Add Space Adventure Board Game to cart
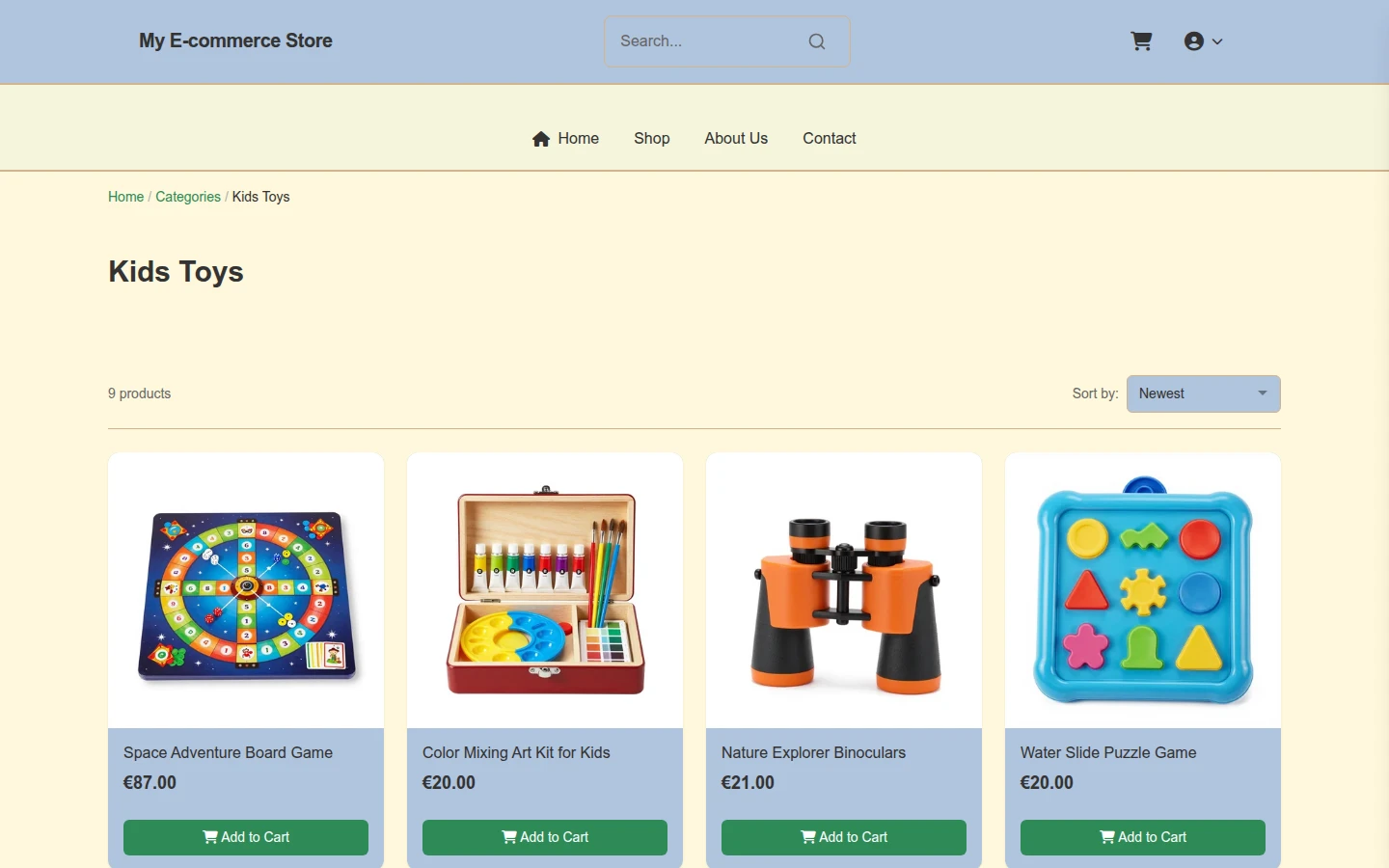The image size is (1389, 868). (246, 837)
